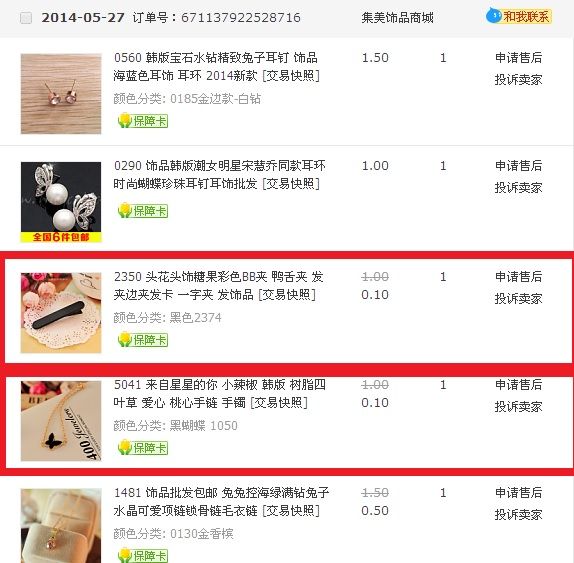Click the 保障卡 badge under the rabbit necklace

143,556
